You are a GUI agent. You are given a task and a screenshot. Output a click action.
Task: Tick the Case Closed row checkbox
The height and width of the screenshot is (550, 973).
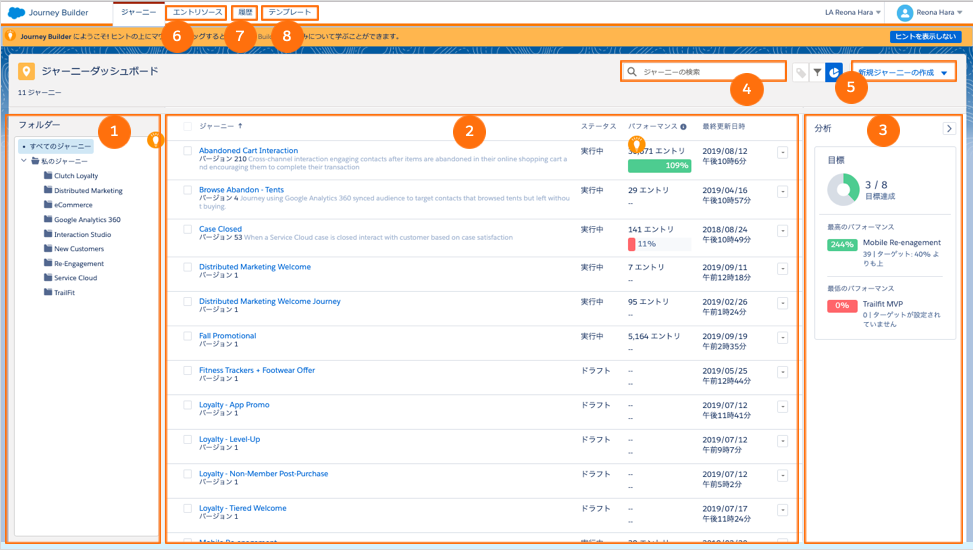tap(187, 229)
